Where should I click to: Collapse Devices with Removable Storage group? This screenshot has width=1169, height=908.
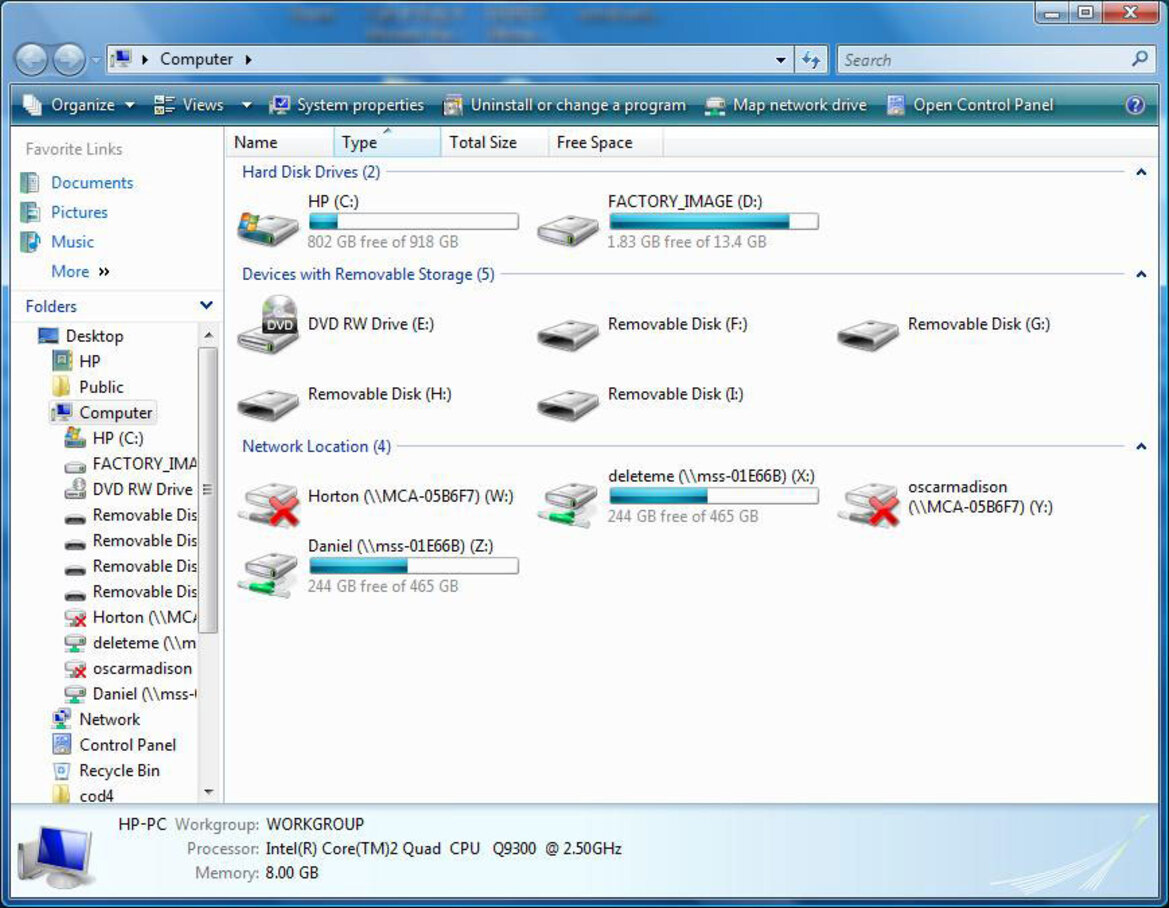[1141, 274]
